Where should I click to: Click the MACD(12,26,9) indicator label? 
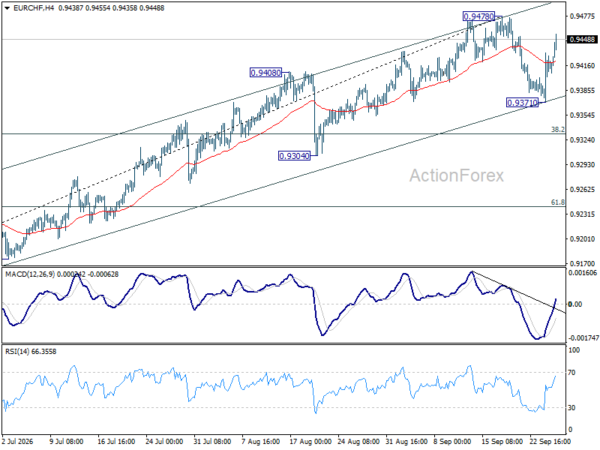[x=30, y=274]
